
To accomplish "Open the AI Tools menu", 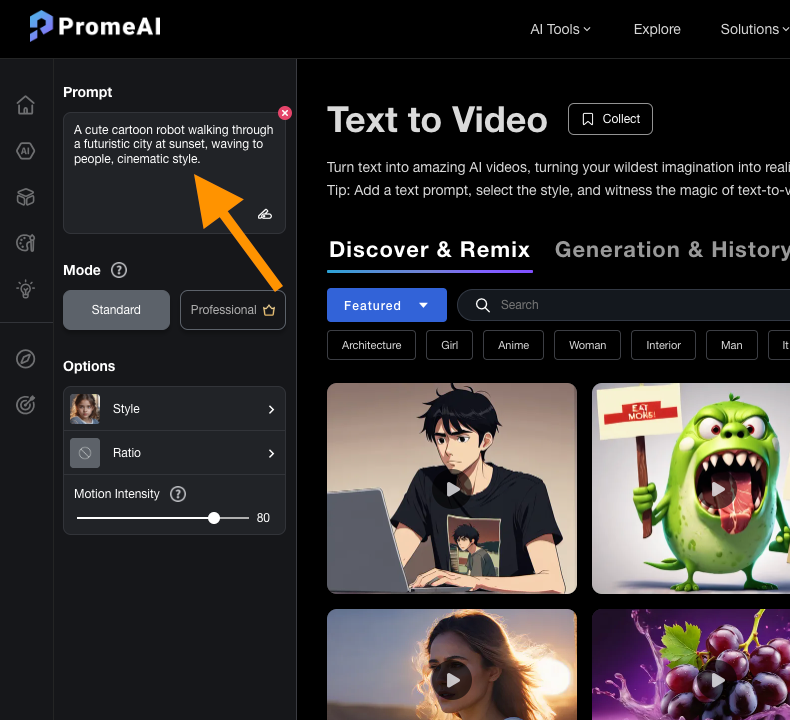I will (560, 29).
